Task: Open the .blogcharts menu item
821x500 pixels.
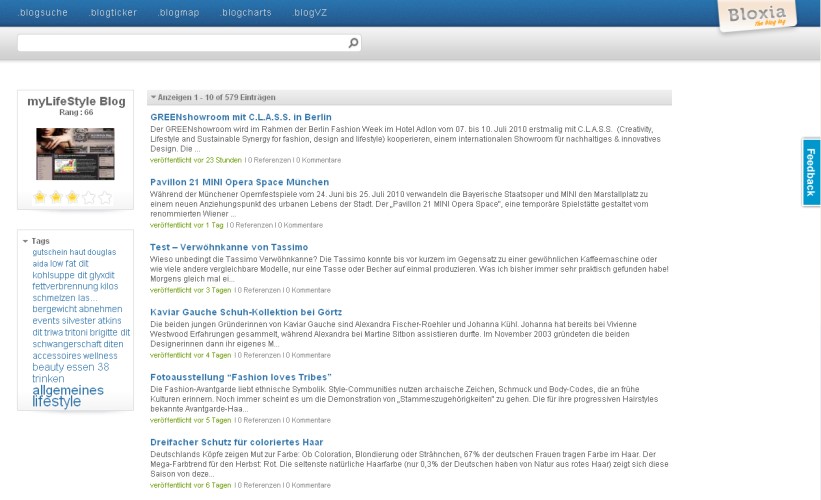Action: coord(246,13)
